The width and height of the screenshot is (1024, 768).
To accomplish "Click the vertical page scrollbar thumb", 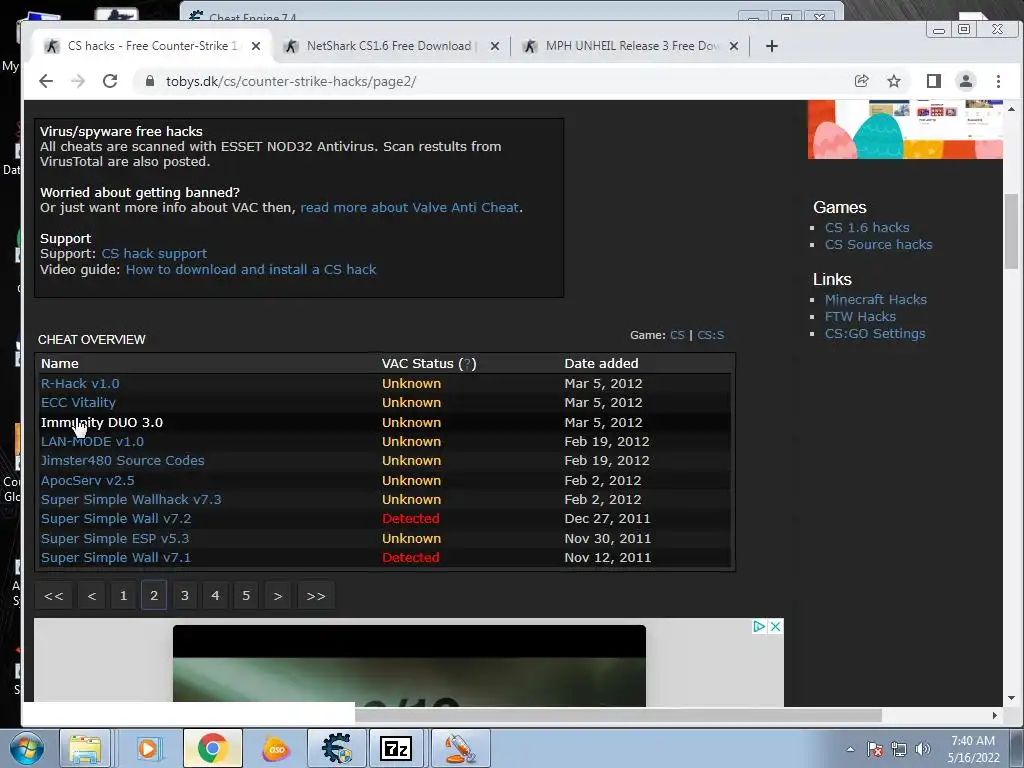I will pos(1011,231).
